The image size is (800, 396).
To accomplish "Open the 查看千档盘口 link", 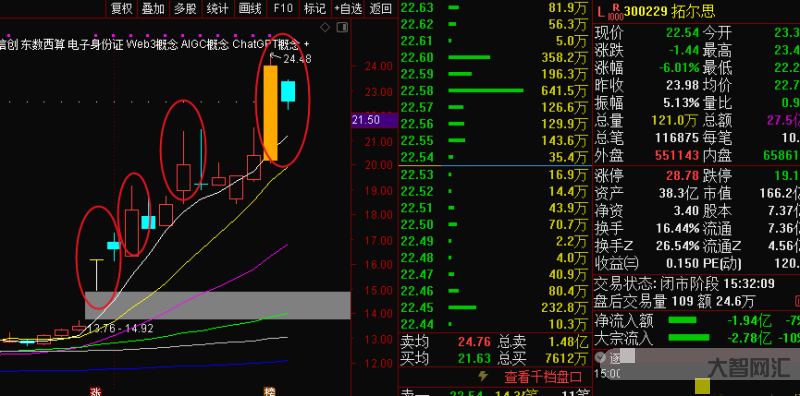I will [x=543, y=377].
